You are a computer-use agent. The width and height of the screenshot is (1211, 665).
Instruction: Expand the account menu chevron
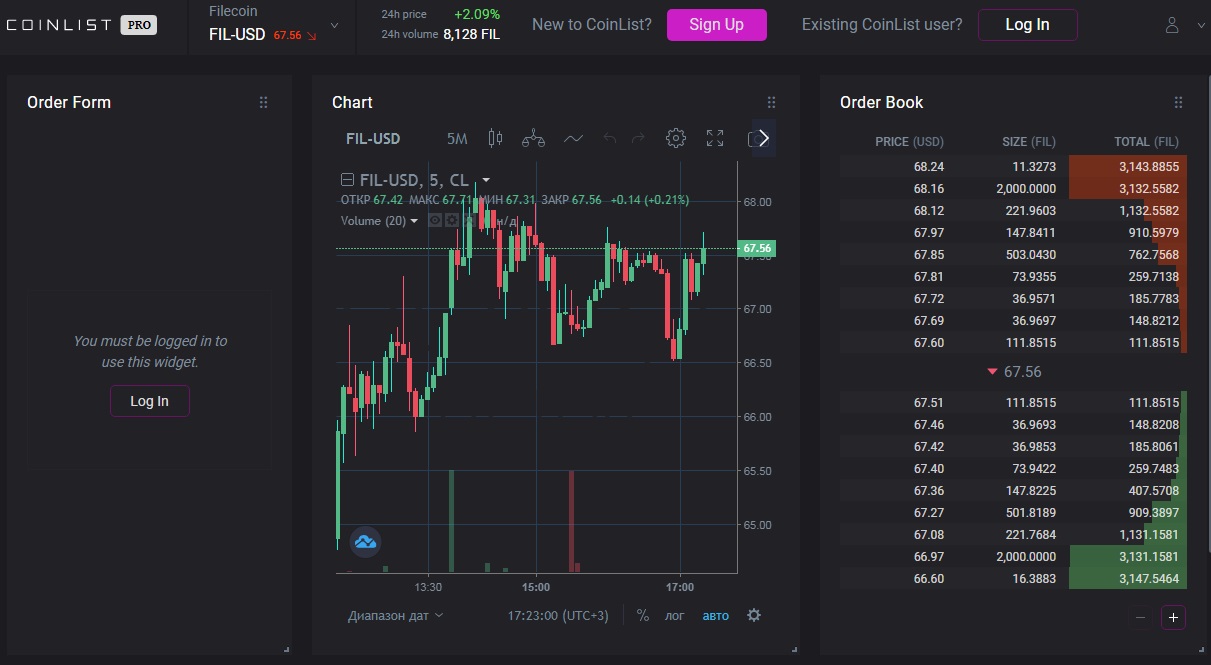click(1200, 26)
